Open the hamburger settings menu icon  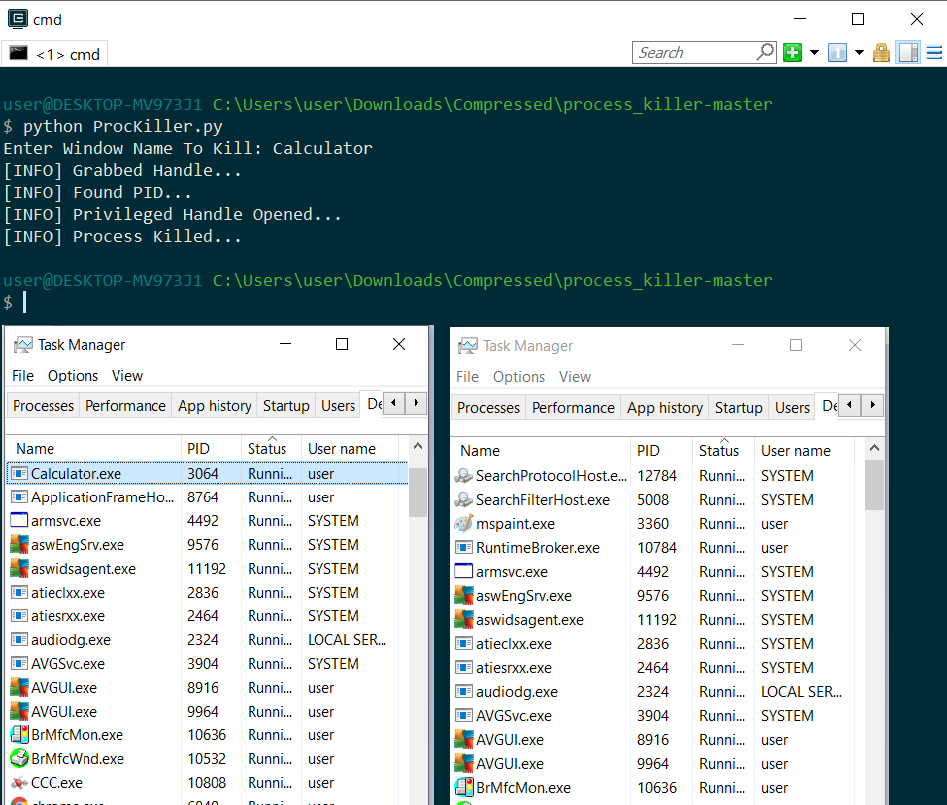934,53
